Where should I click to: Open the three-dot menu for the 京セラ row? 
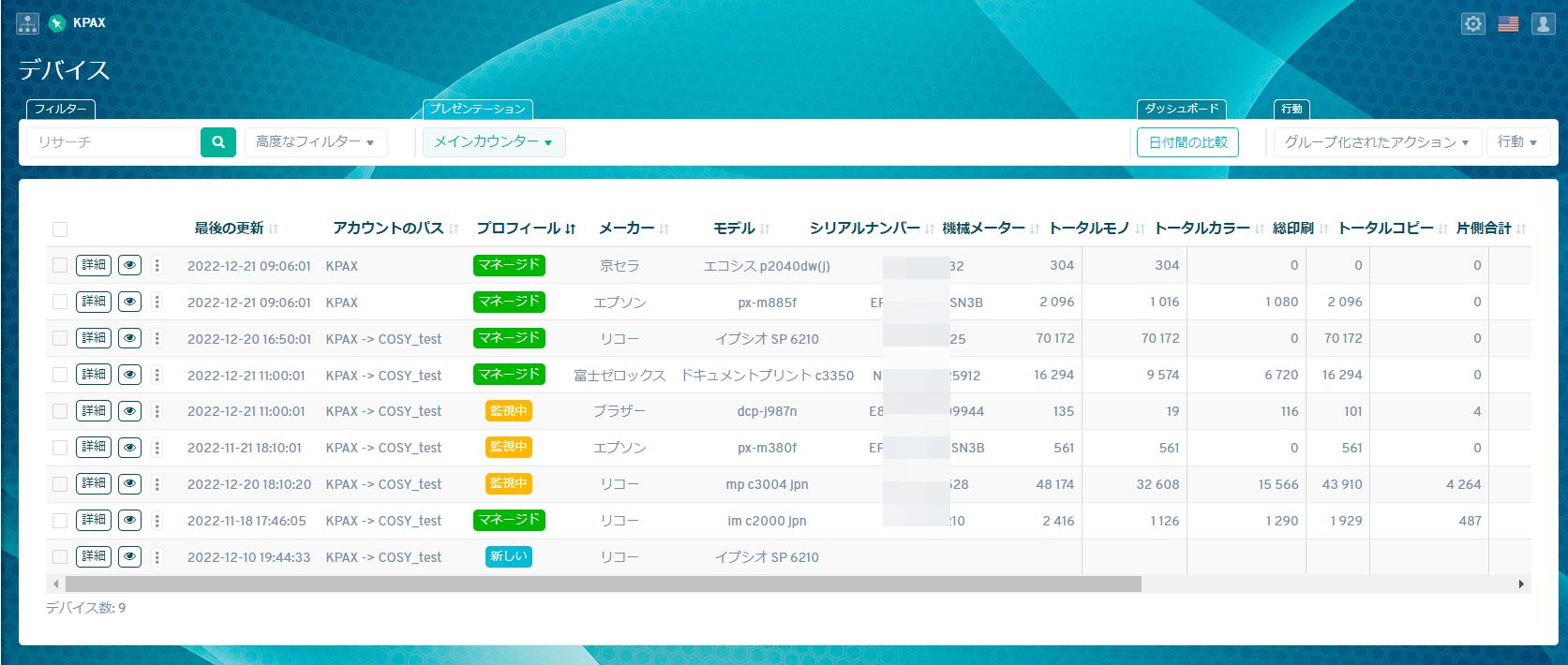point(157,265)
